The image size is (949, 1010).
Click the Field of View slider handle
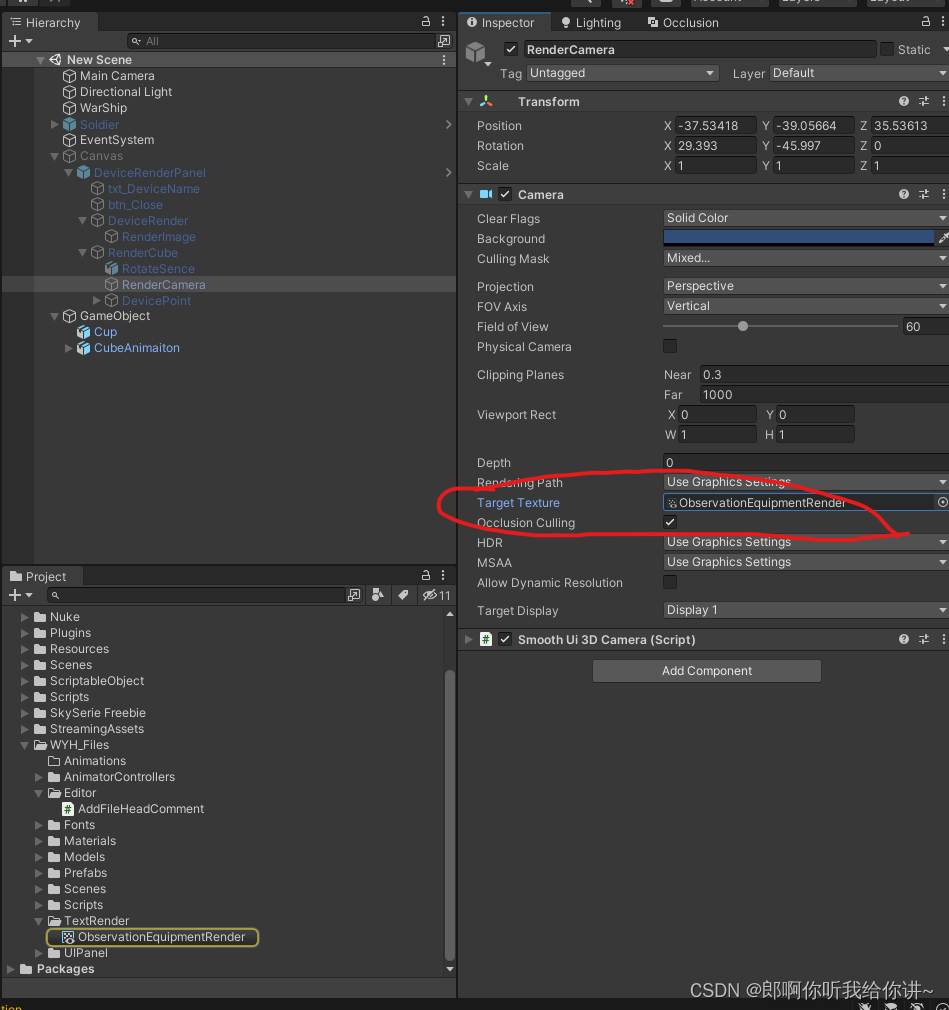tap(743, 326)
